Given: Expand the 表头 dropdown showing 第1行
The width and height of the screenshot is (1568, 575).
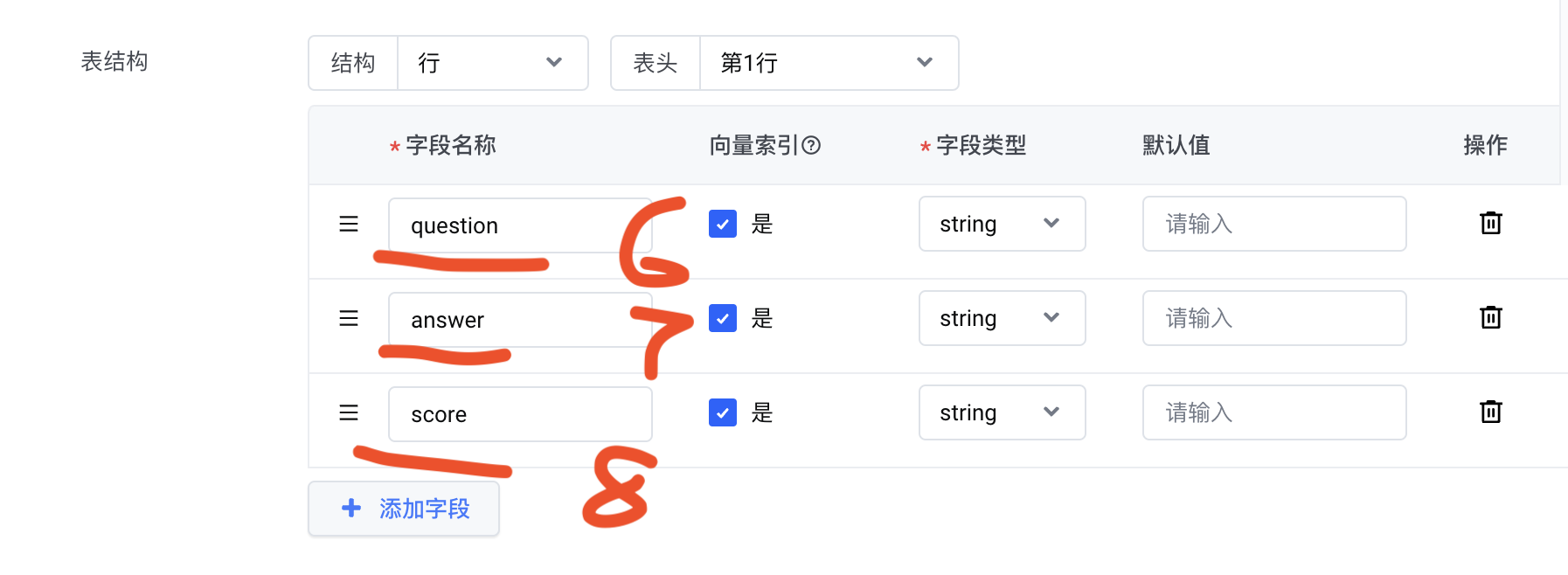Looking at the screenshot, I should (x=828, y=63).
